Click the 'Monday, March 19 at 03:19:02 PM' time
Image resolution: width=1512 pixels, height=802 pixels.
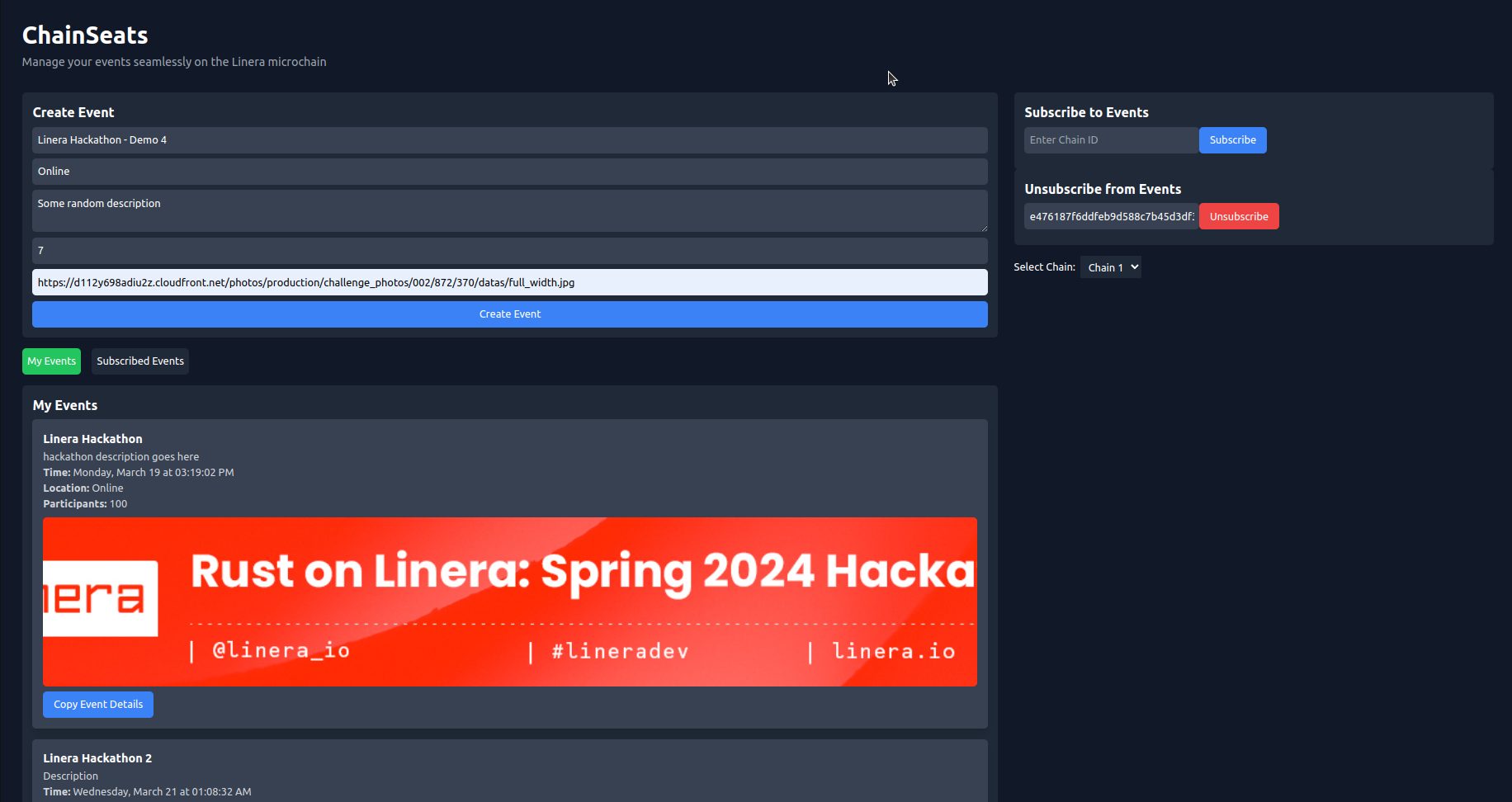click(154, 473)
